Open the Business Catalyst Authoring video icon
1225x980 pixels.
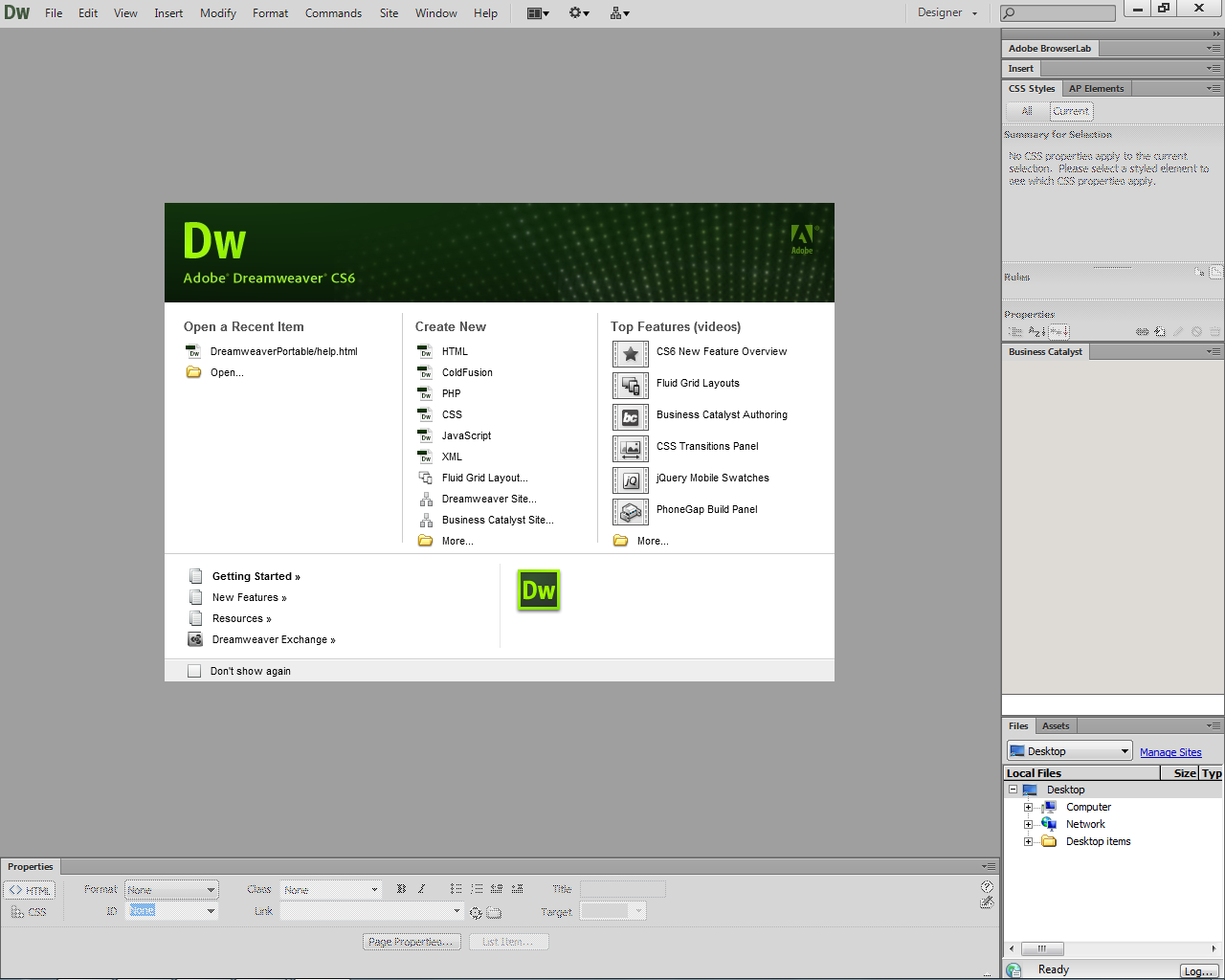(631, 417)
